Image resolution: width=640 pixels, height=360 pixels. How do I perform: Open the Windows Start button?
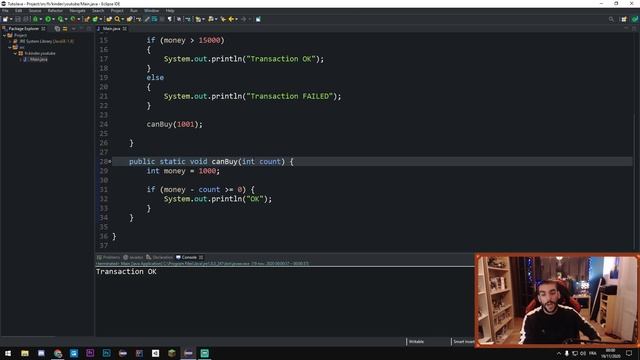[8, 353]
